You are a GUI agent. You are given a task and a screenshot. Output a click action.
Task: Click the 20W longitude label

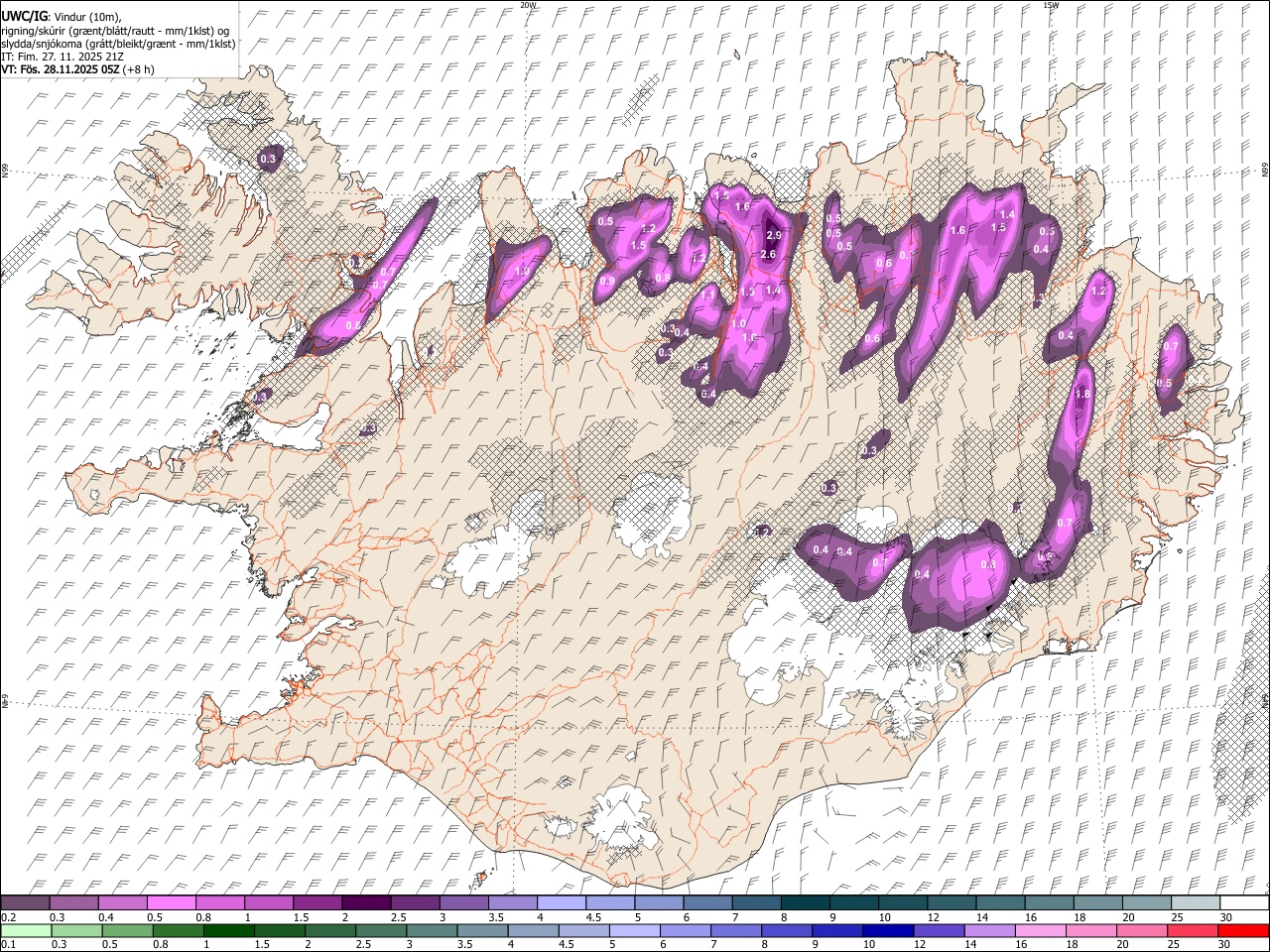point(529,5)
